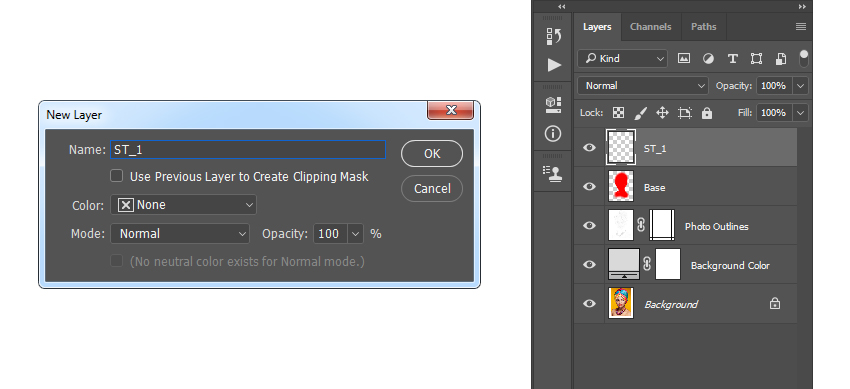Select ST_1 layer thumbnail
The height and width of the screenshot is (389, 850).
click(621, 147)
